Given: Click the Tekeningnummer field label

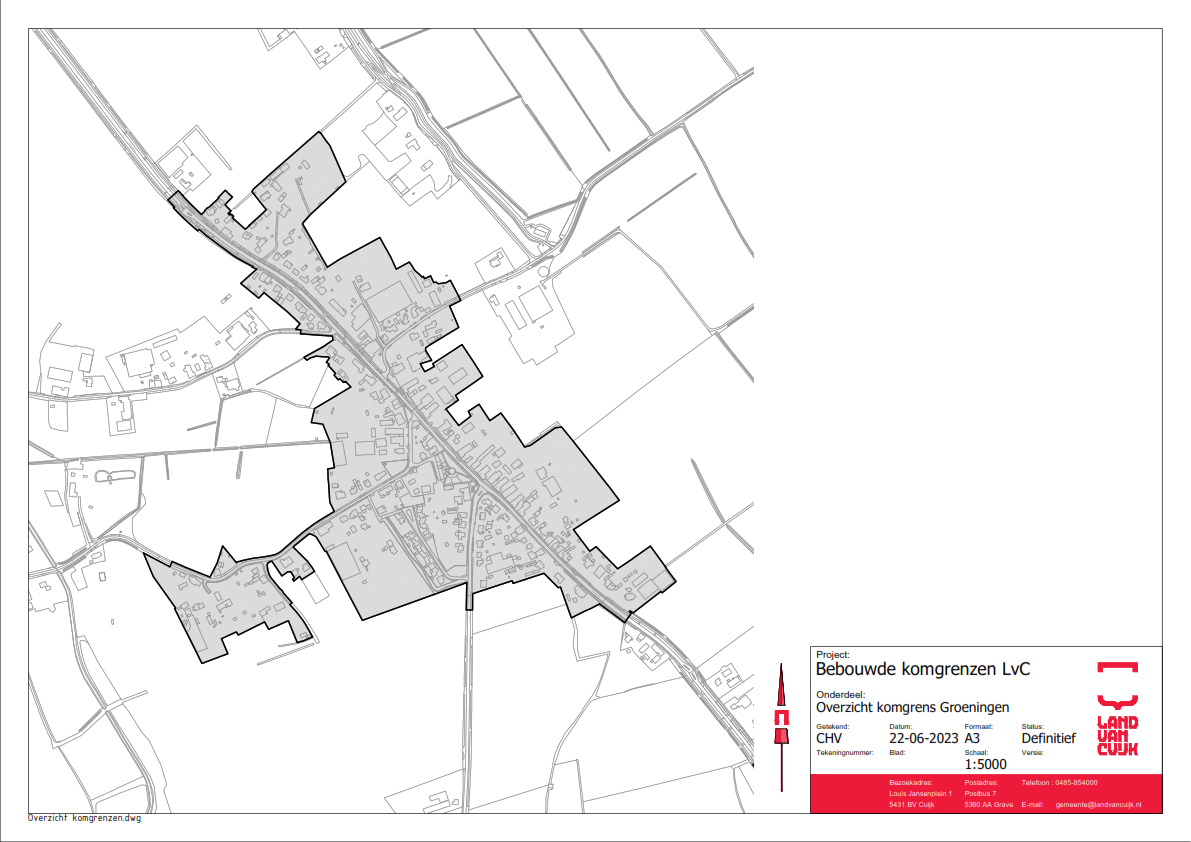Looking at the screenshot, I should (x=845, y=751).
